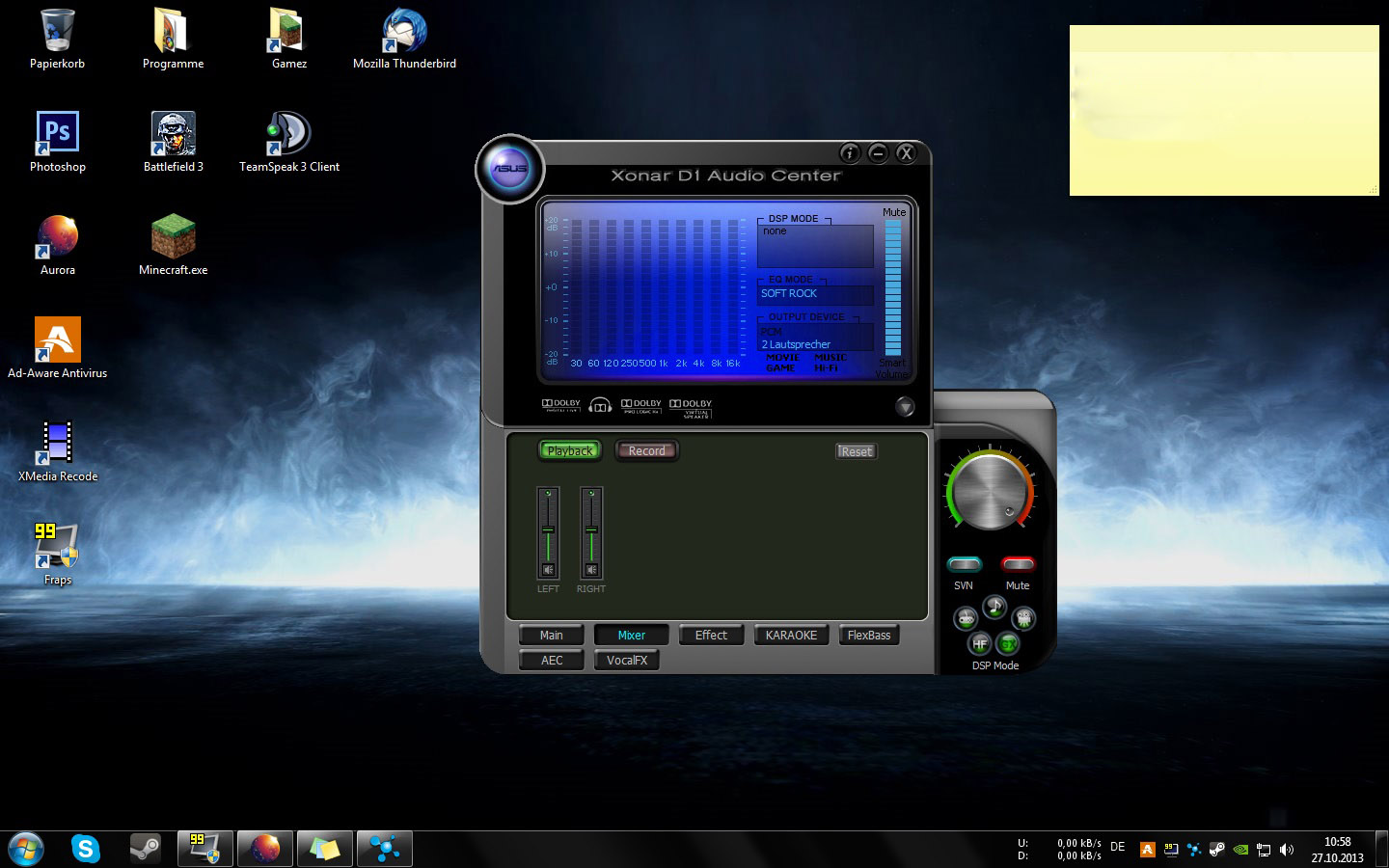Click the DE language indicator
Screen dimensions: 1389x868
1118,847
